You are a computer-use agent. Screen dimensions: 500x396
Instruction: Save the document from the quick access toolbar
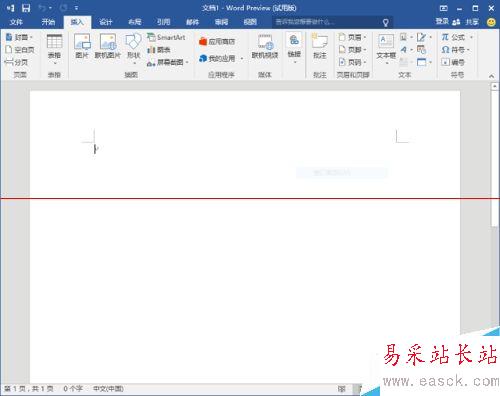click(x=26, y=8)
